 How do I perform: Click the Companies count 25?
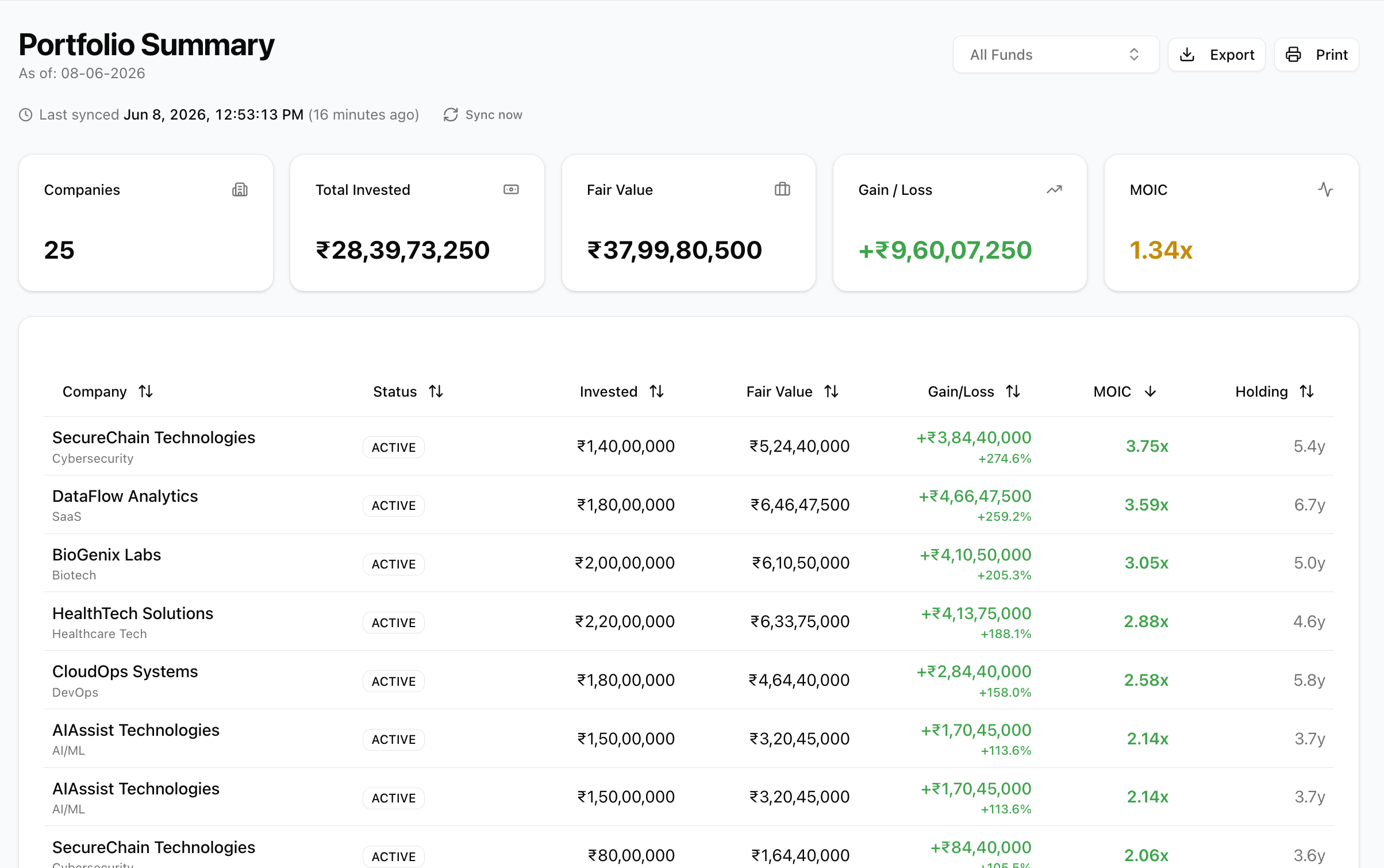[x=59, y=251]
